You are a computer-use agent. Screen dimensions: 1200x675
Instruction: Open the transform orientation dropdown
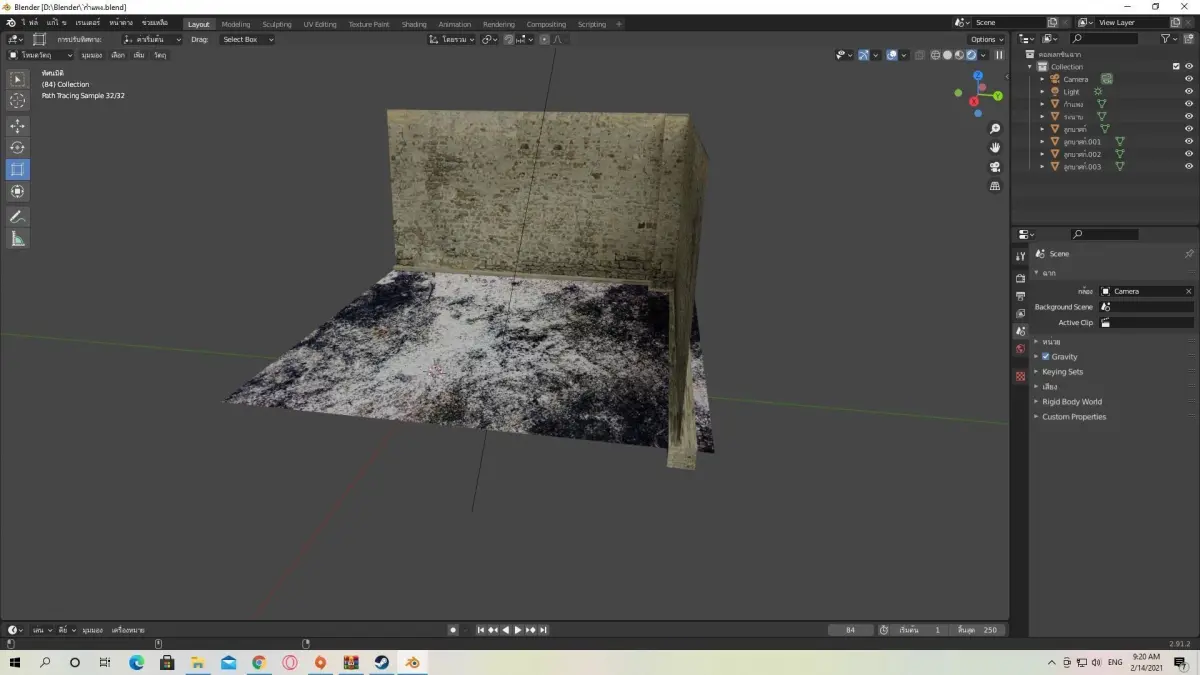click(452, 39)
